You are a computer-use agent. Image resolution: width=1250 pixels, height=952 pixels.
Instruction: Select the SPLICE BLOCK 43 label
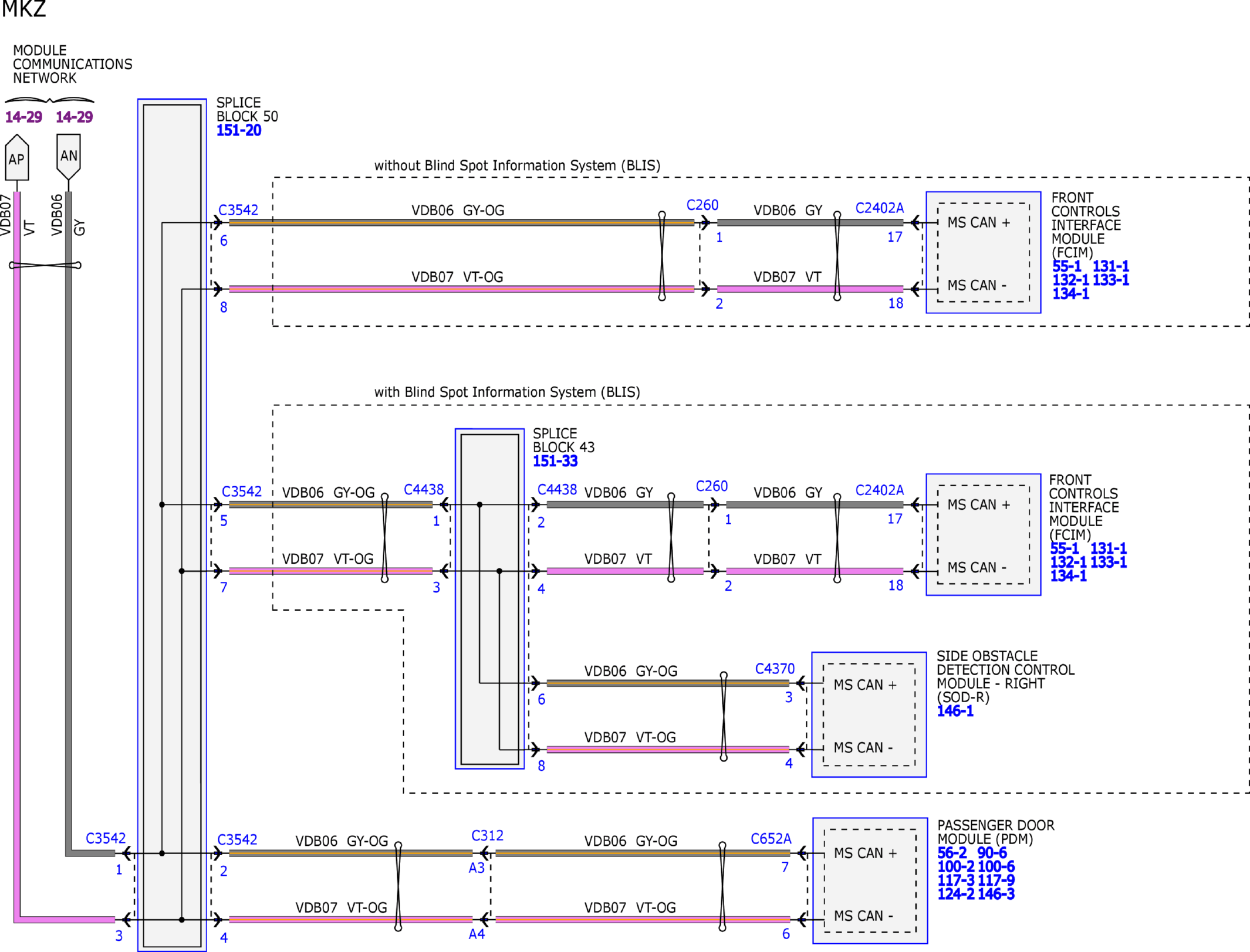(x=563, y=441)
